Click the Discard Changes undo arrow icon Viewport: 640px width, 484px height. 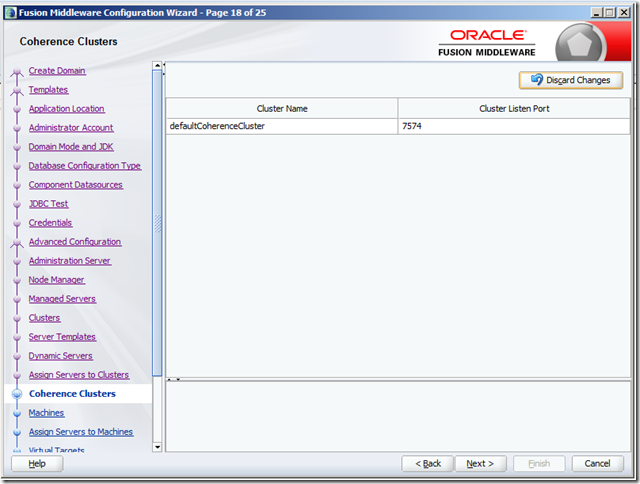pyautogui.click(x=536, y=79)
